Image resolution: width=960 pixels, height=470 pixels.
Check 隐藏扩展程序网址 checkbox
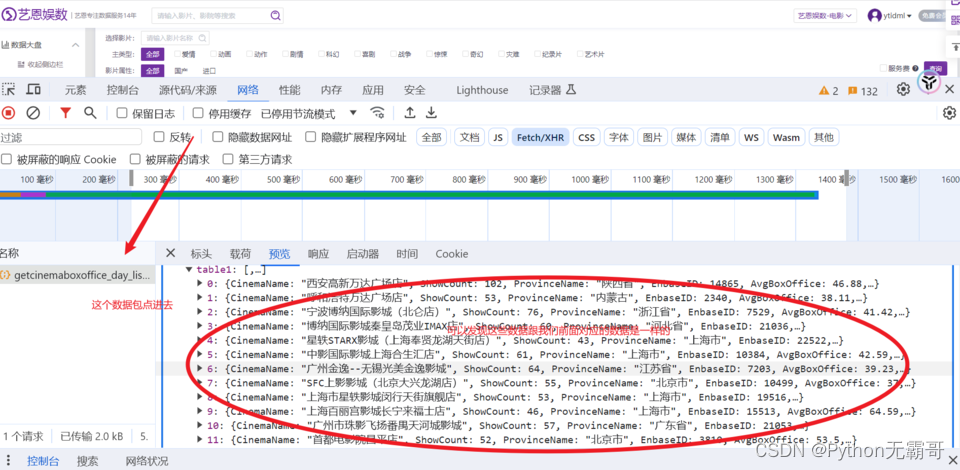point(310,137)
